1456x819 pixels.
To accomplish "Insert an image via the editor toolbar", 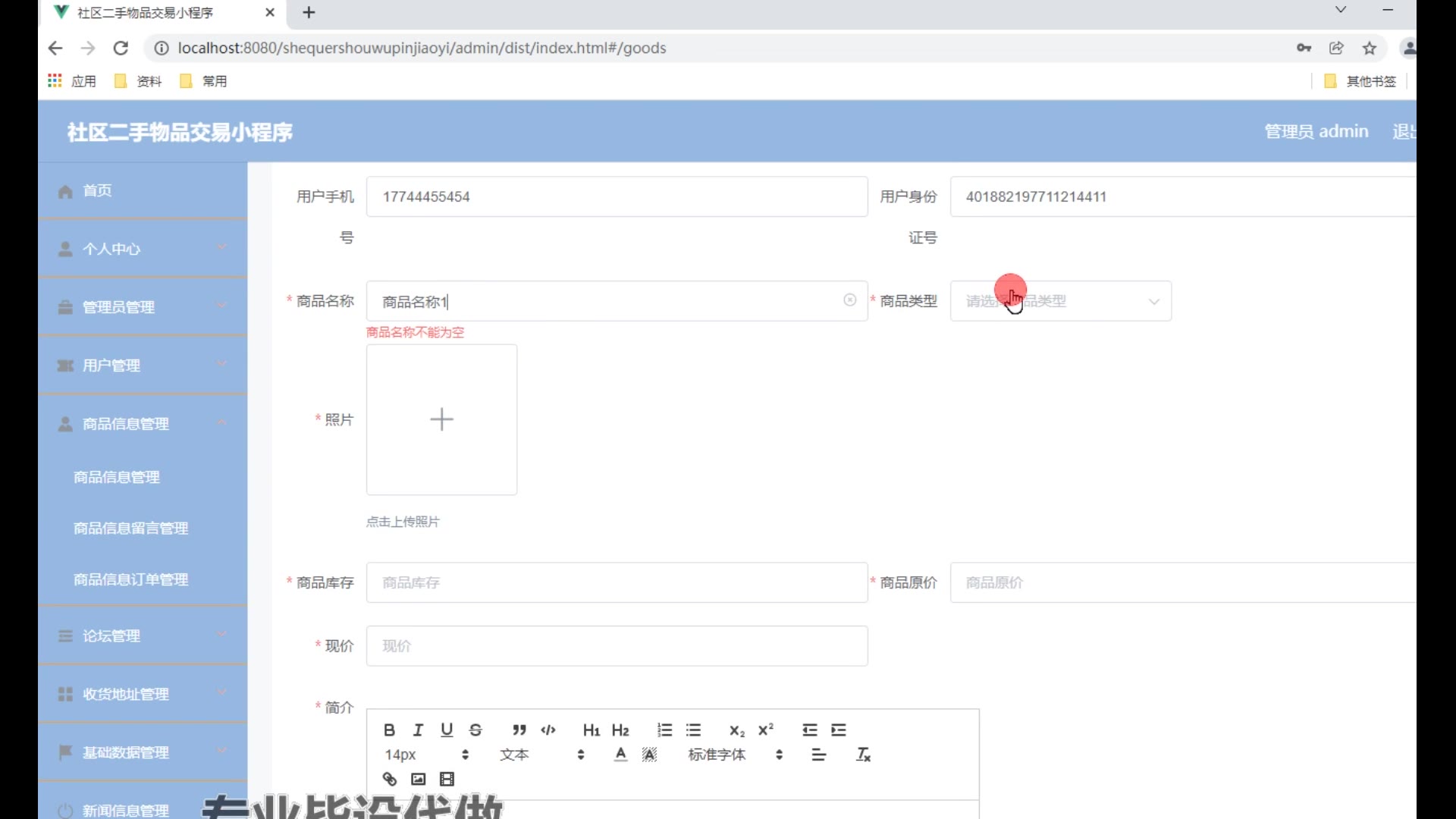I will point(418,779).
